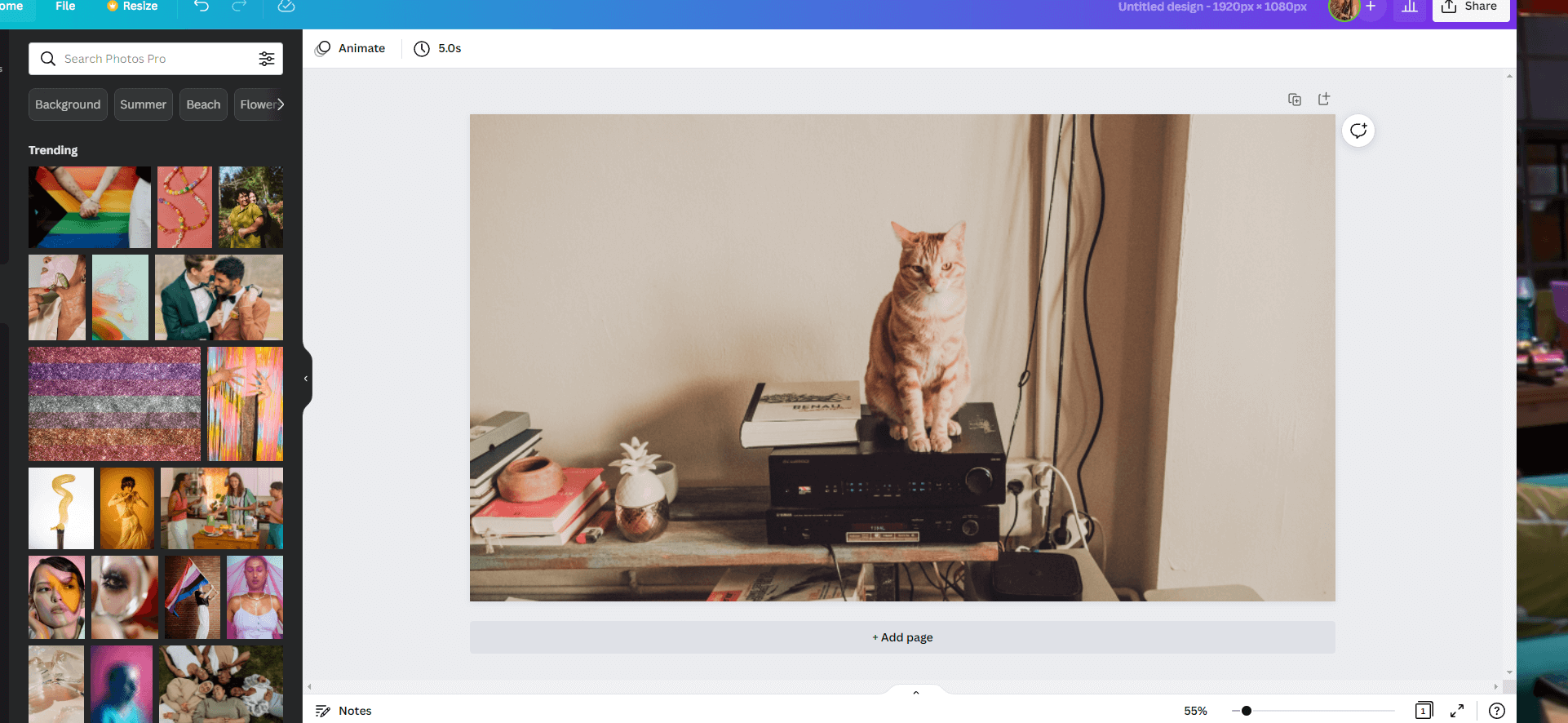Enter fullscreen present mode
This screenshot has height=723, width=1568.
tap(1457, 711)
